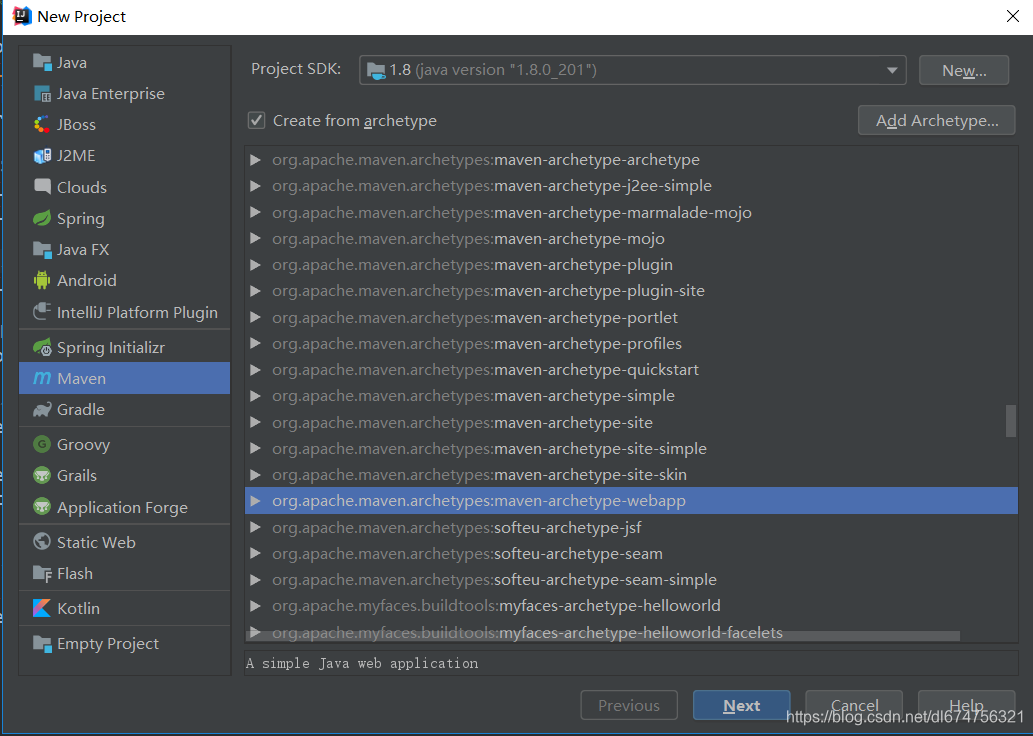The width and height of the screenshot is (1033, 736).
Task: Select the Clouds icon
Action: [x=42, y=187]
